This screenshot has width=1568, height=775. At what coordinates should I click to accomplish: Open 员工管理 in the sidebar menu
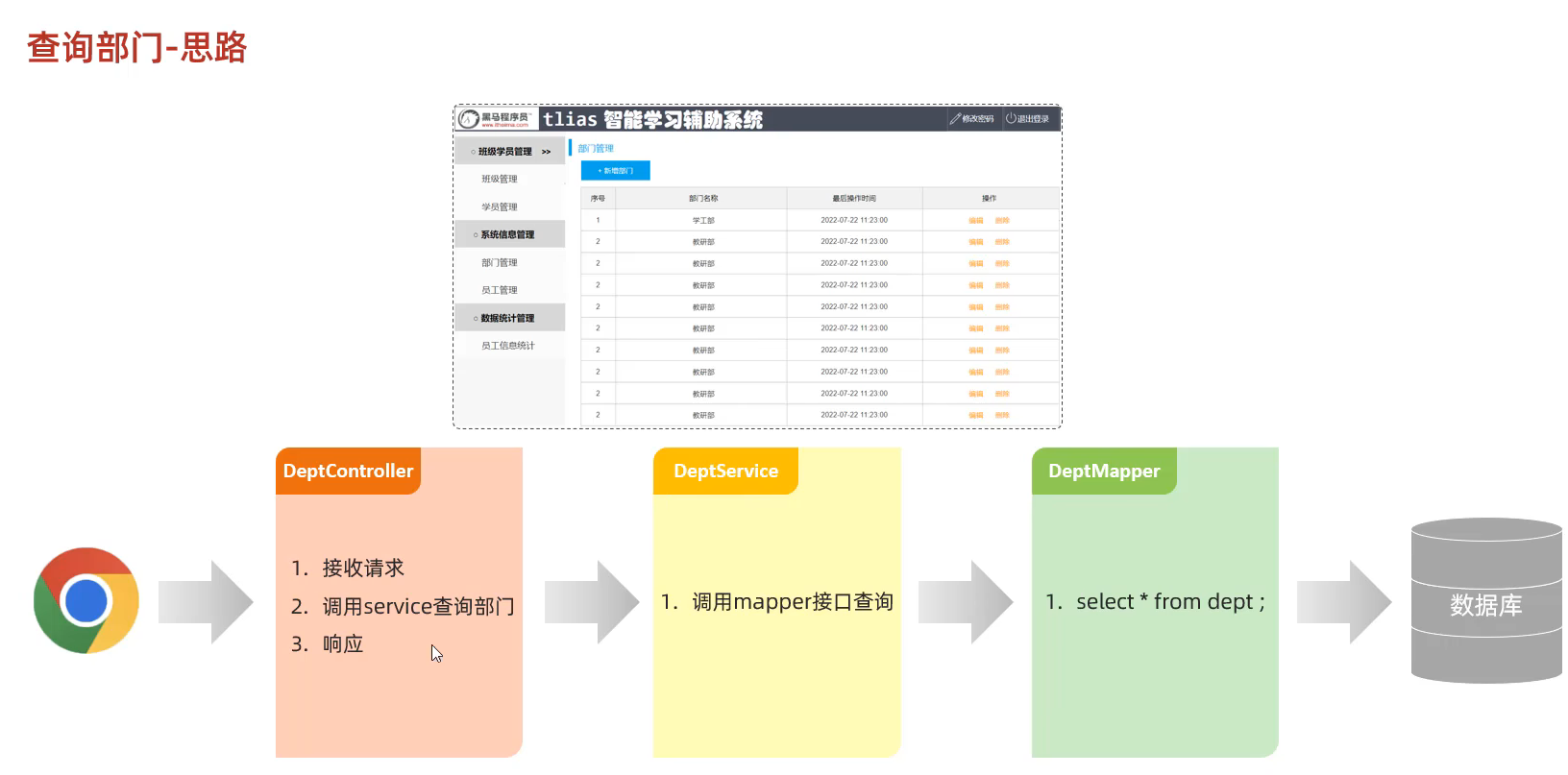coord(500,290)
